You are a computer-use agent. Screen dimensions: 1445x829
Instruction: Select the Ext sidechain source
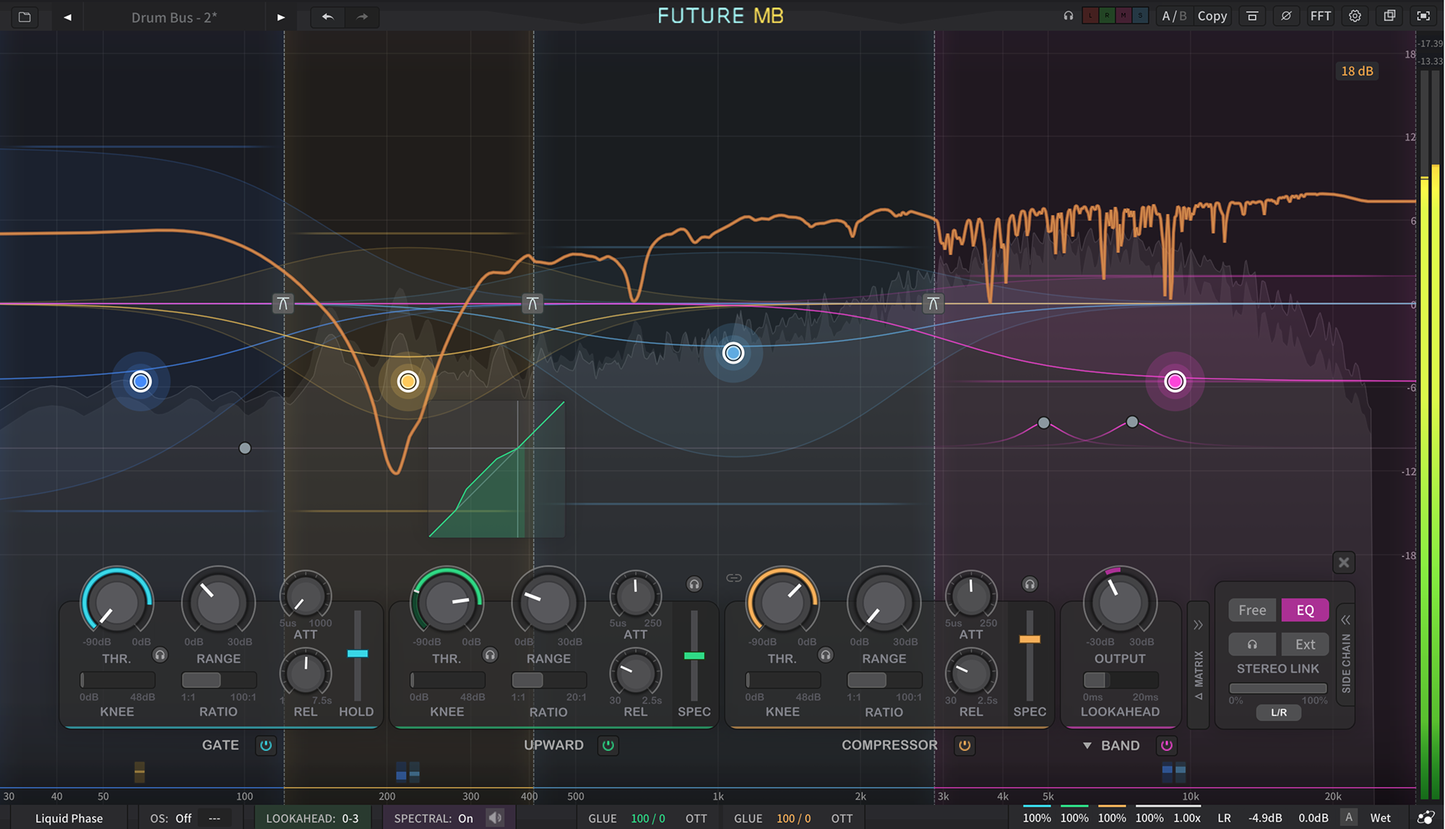[1305, 644]
